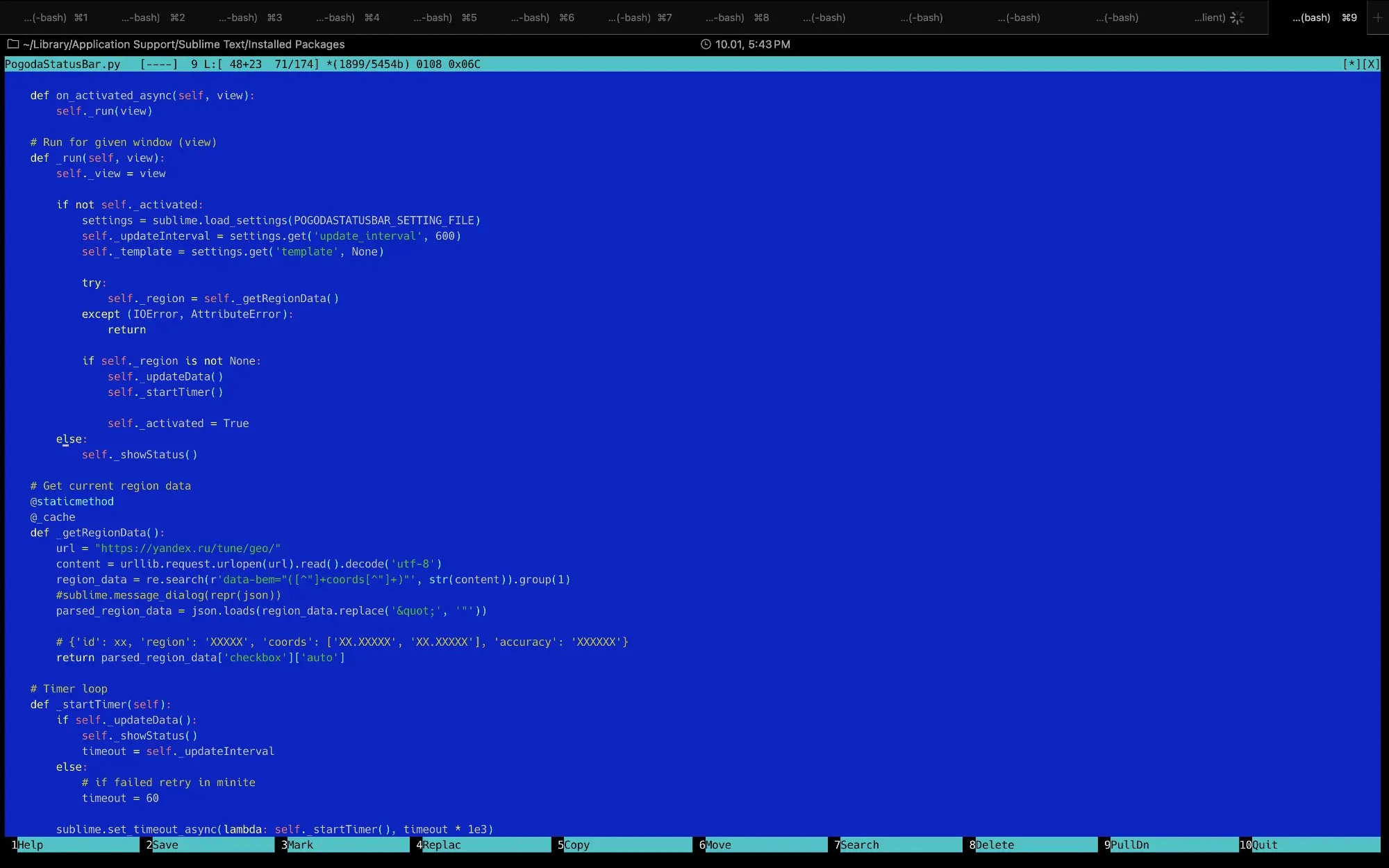Click the 'except (IOError, AttributeError):' line
This screenshot has width=1389, height=868.
(x=188, y=314)
